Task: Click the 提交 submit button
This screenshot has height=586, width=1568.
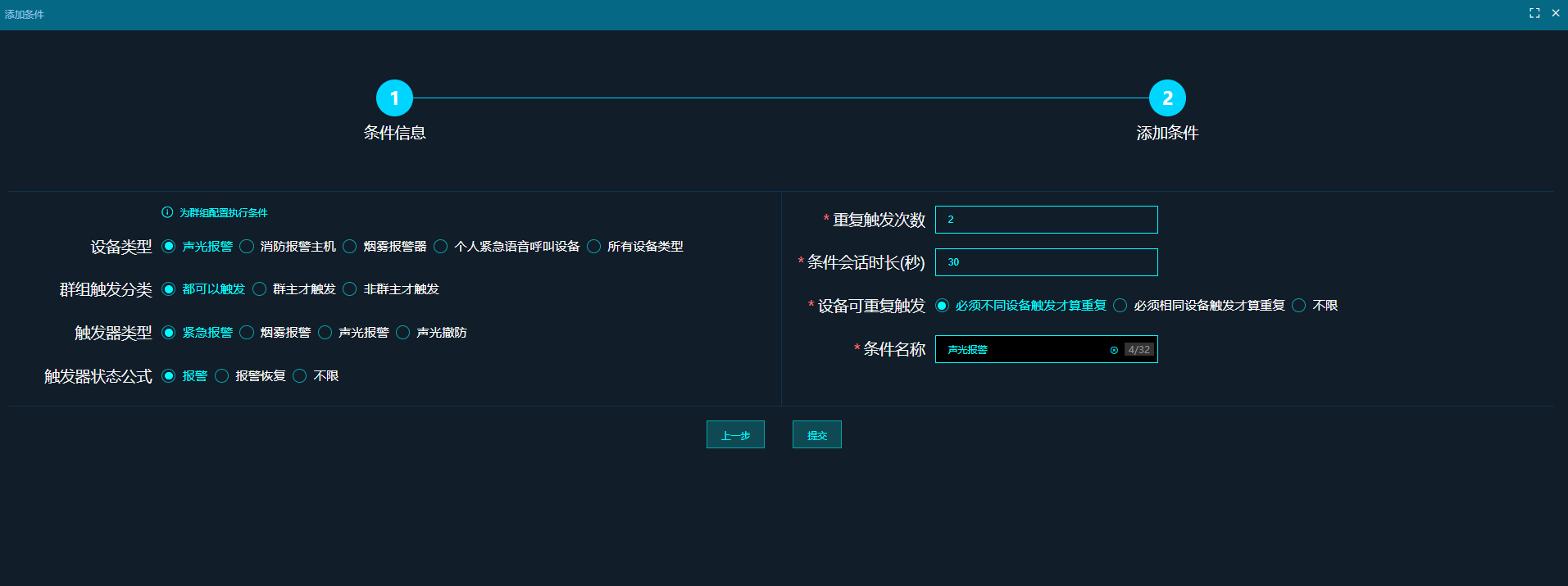Action: [x=816, y=435]
